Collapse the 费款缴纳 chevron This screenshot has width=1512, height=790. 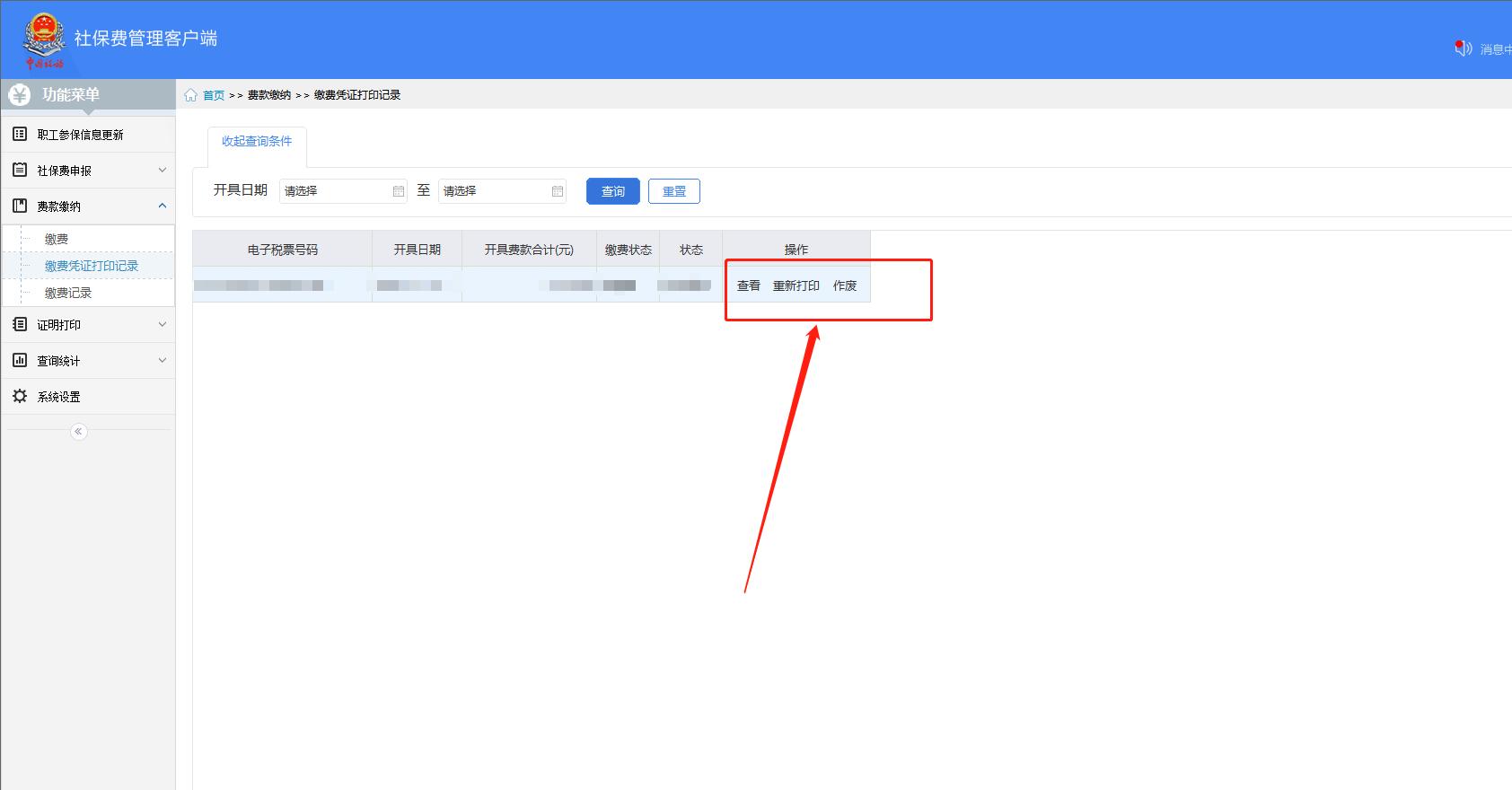[163, 206]
